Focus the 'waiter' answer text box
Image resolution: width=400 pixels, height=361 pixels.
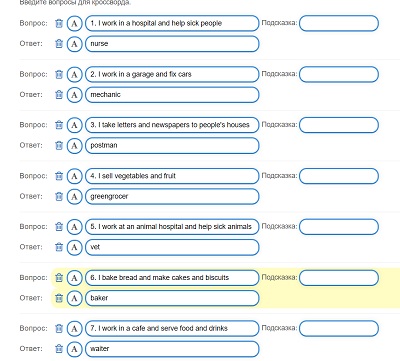[x=172, y=349]
